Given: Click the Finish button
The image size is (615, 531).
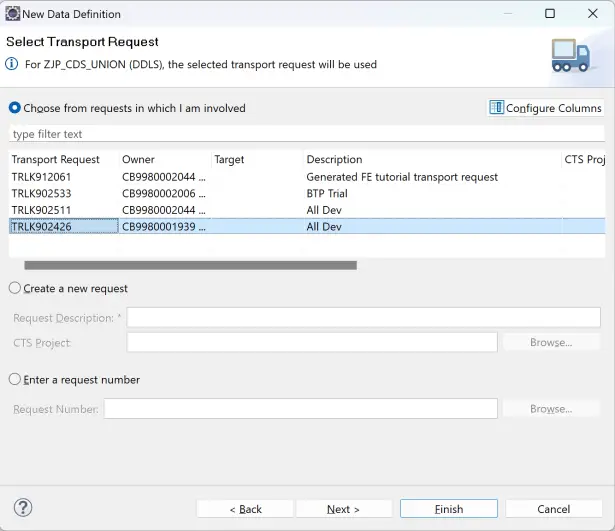Looking at the screenshot, I should (449, 509).
